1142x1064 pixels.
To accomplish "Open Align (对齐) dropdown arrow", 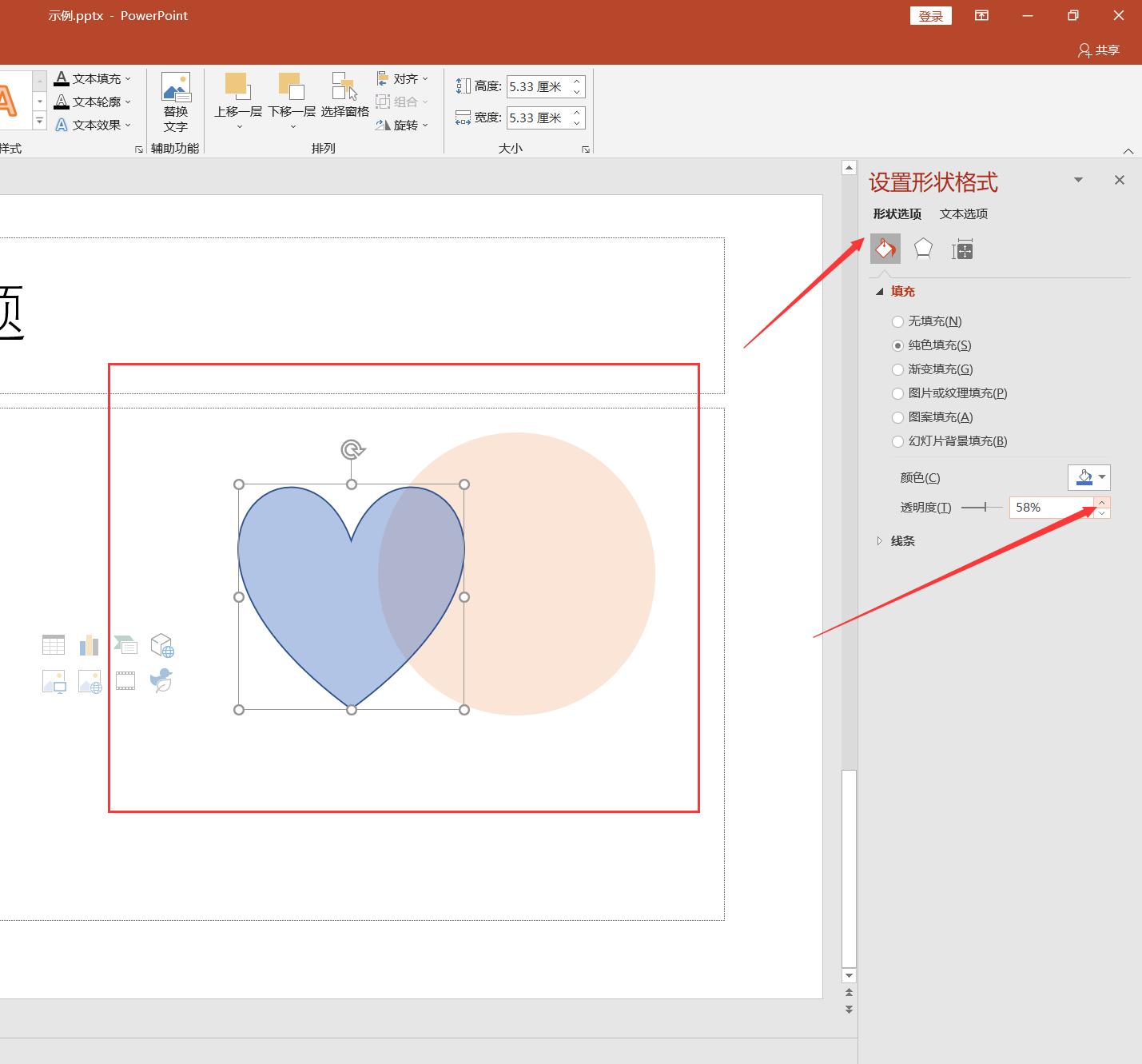I will (425, 79).
